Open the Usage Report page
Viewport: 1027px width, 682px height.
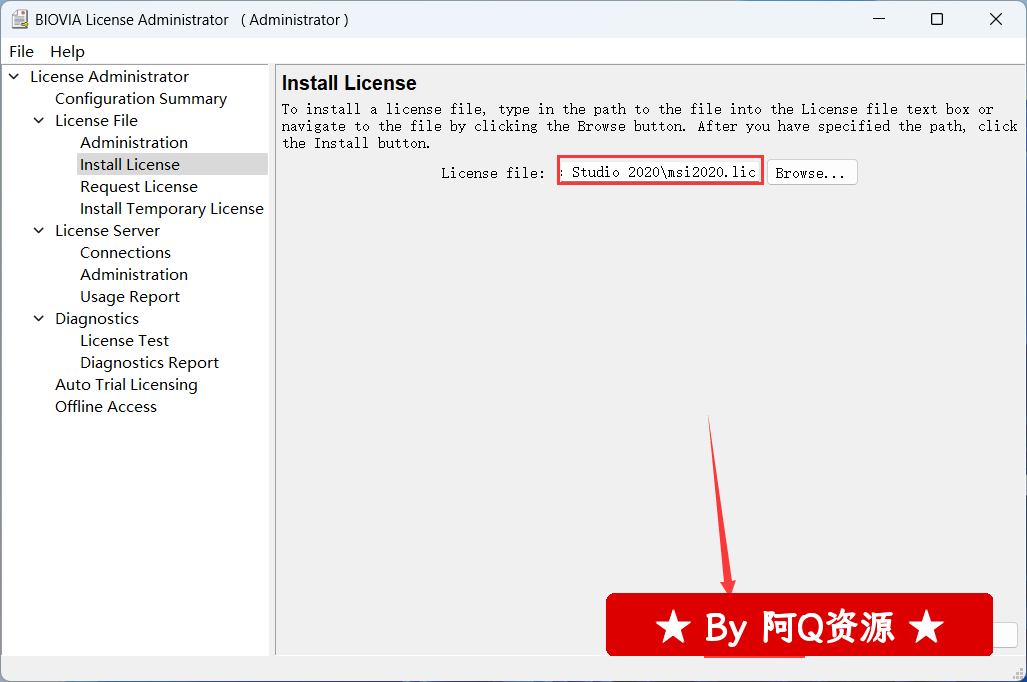(x=130, y=297)
